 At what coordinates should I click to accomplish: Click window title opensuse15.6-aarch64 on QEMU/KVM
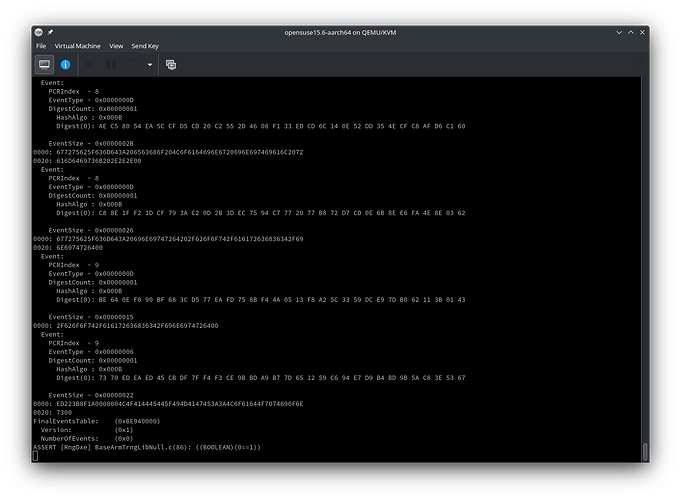pyautogui.click(x=340, y=33)
